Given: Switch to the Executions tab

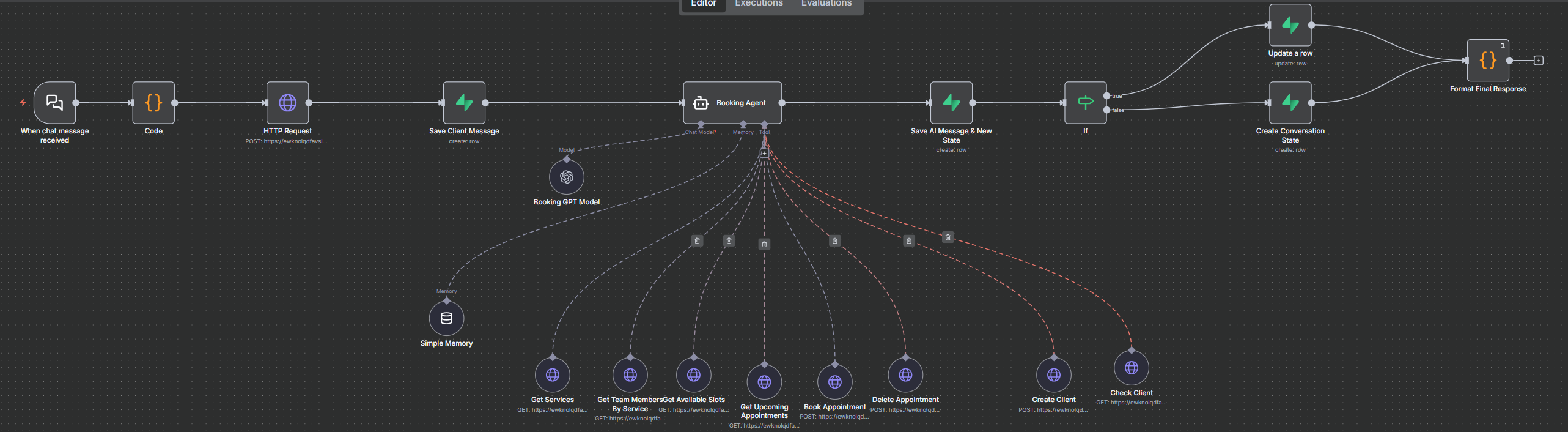Looking at the screenshot, I should tap(759, 4).
